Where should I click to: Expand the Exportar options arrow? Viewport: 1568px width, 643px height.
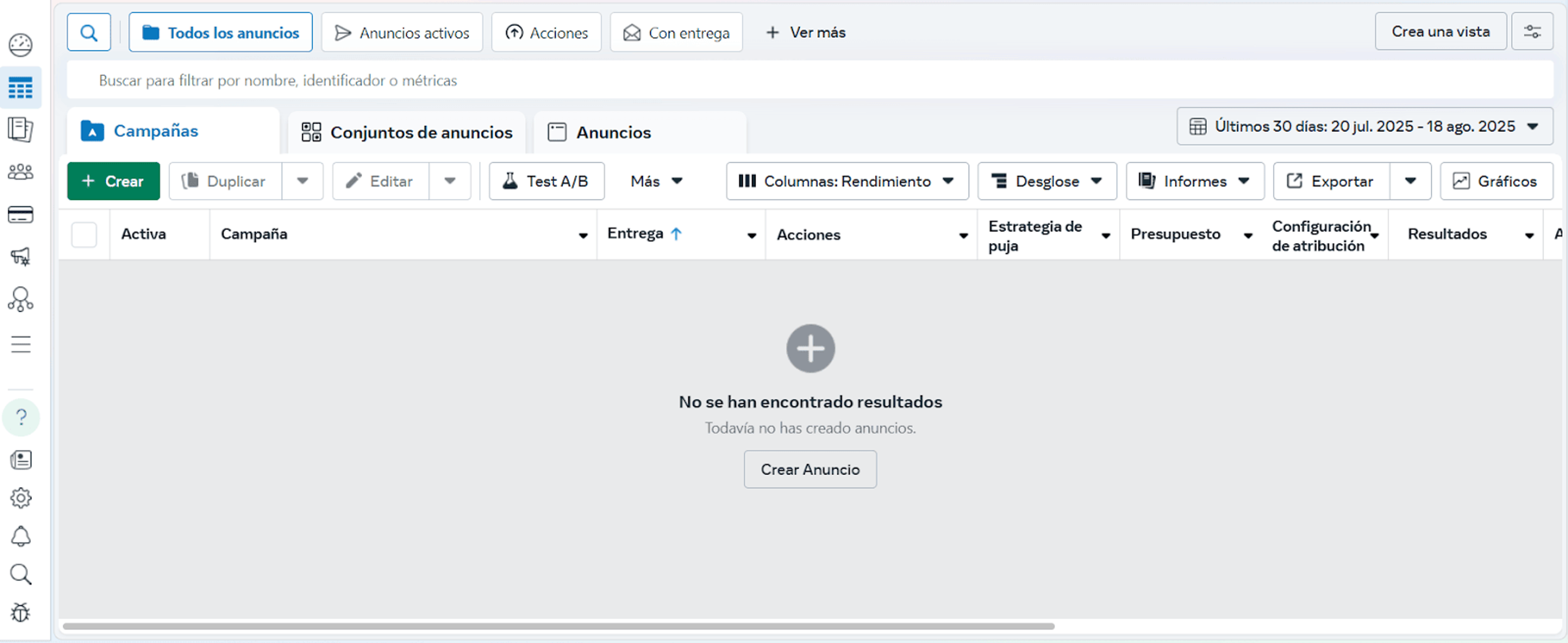pyautogui.click(x=1410, y=181)
